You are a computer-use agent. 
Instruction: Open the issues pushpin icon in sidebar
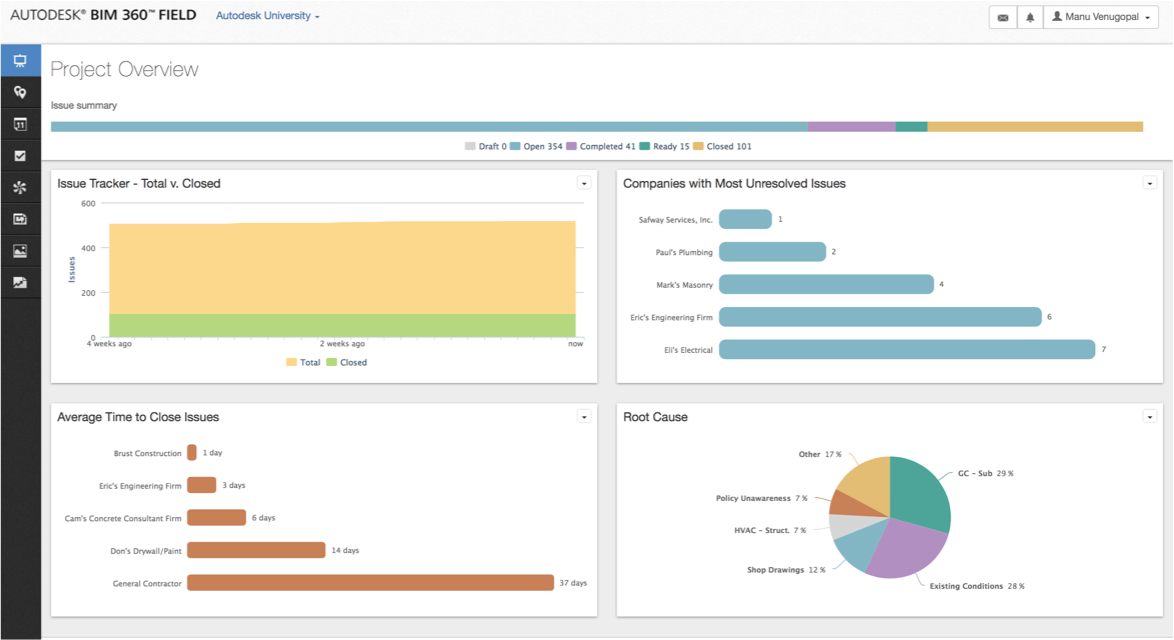[x=20, y=92]
